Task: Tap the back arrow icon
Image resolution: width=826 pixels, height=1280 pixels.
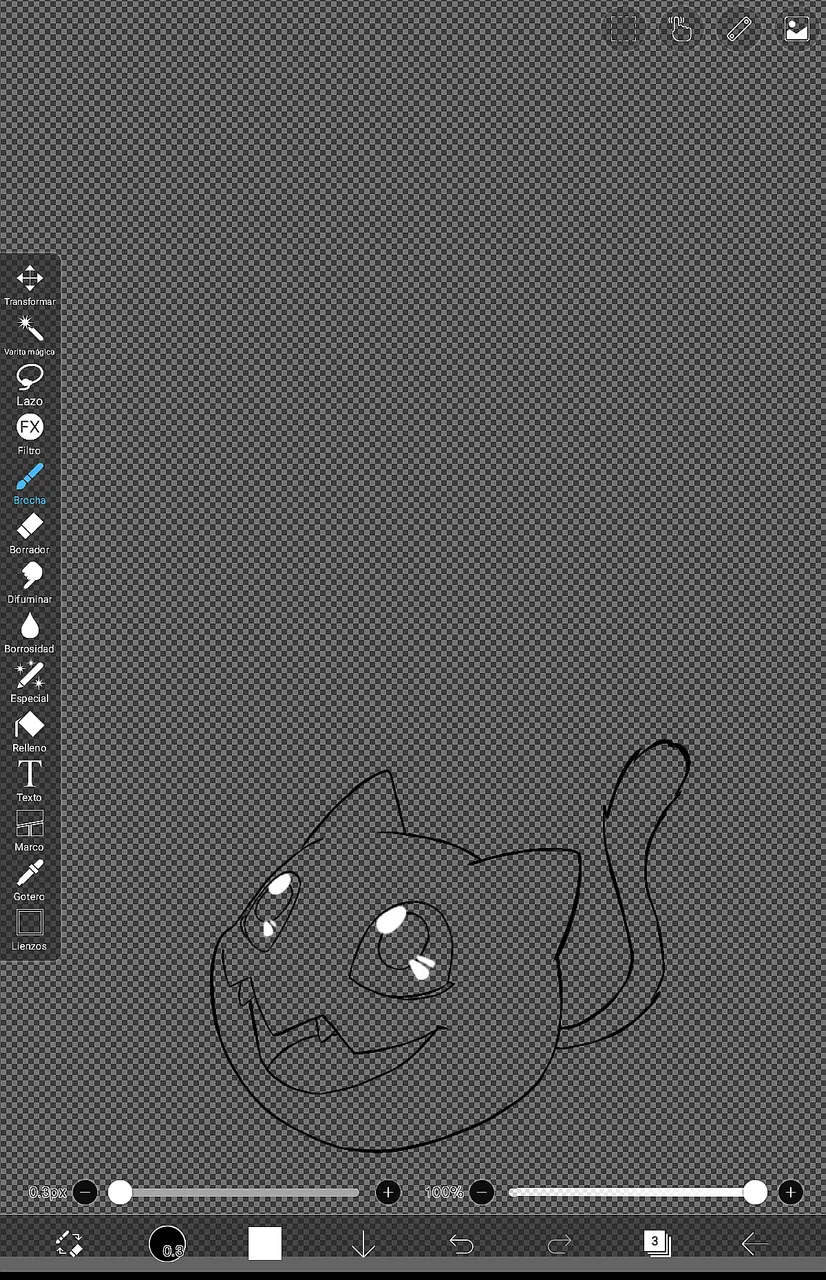Action: [755, 1244]
